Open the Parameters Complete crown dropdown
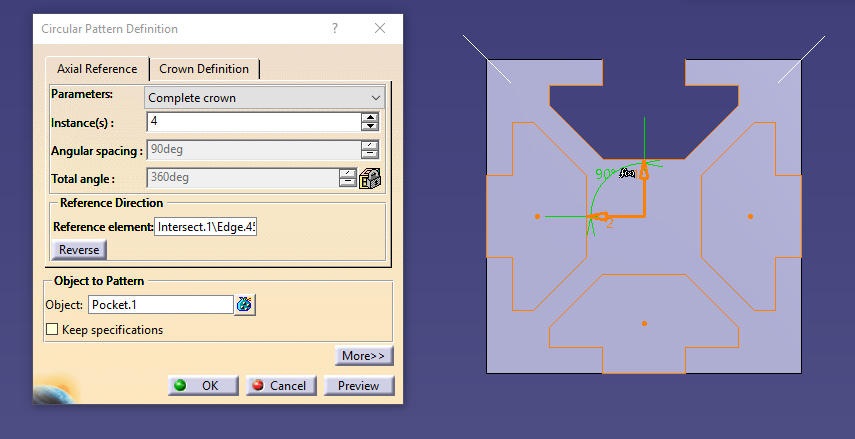Screen dimensions: 855x439 coord(264,98)
